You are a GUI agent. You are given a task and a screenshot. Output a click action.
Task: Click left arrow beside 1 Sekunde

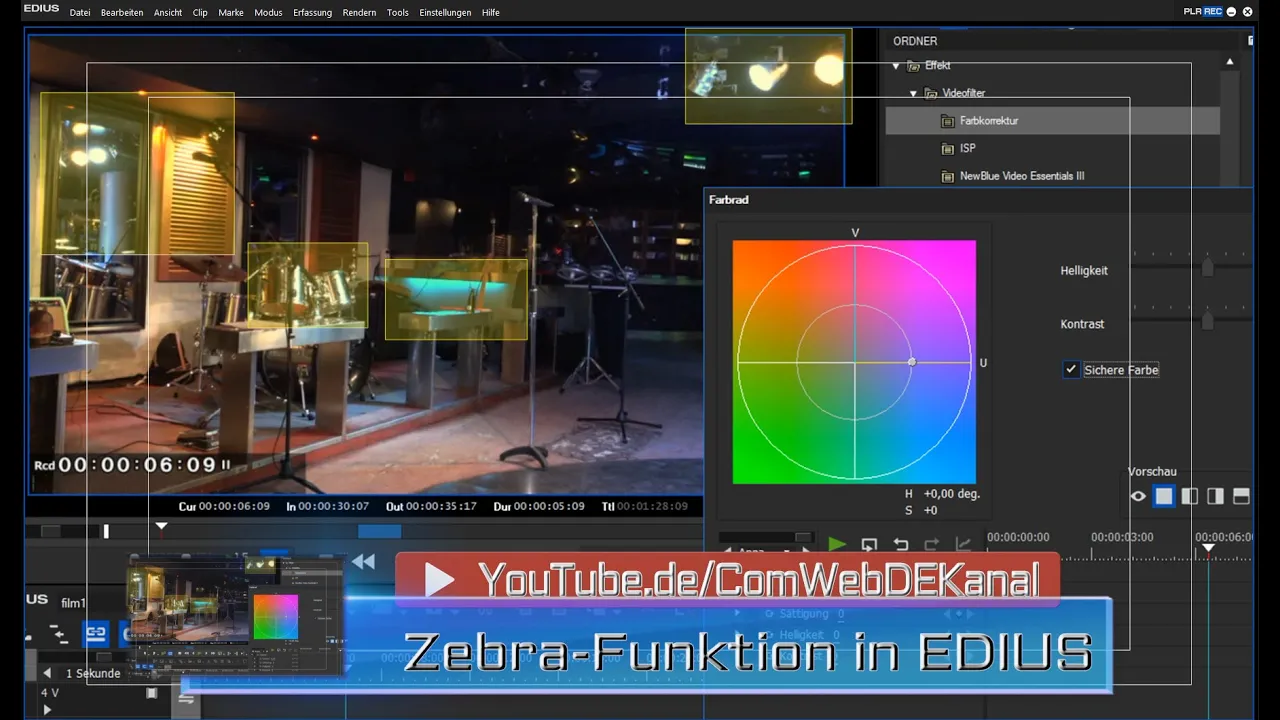point(46,673)
